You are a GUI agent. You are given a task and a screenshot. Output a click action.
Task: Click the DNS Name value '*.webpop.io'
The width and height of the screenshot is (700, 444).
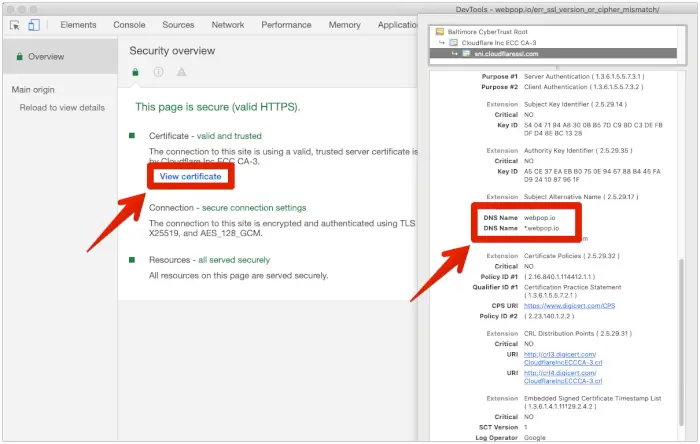pos(541,228)
